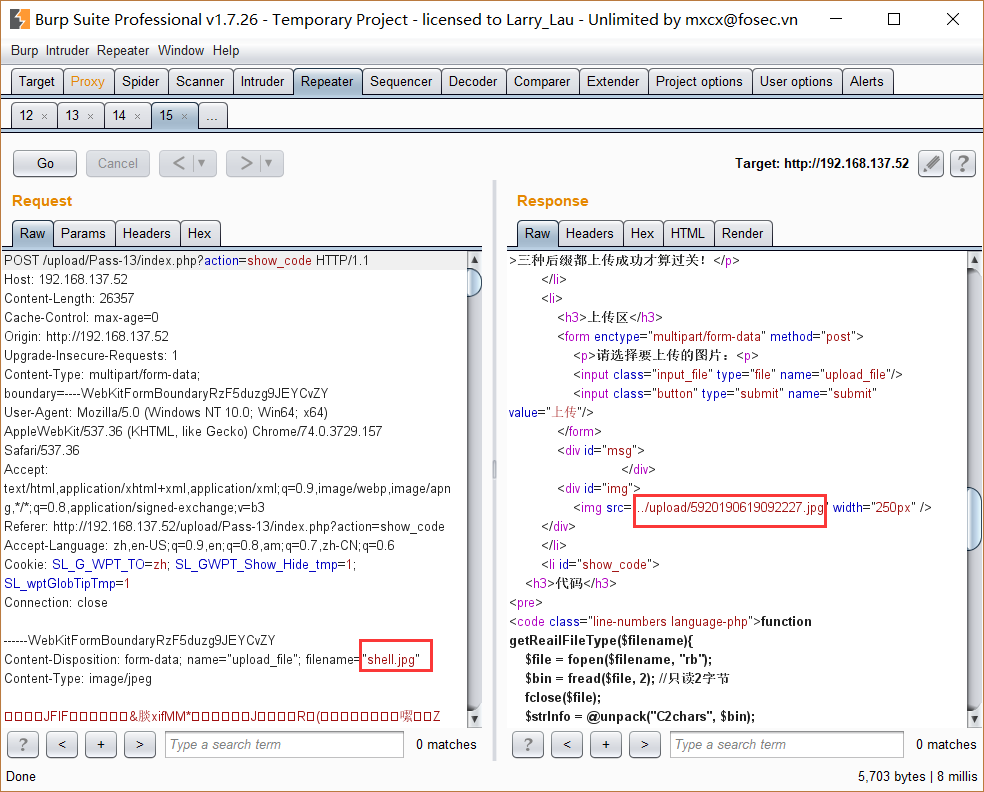Show response Render view
This screenshot has width=984, height=792.
pos(742,233)
